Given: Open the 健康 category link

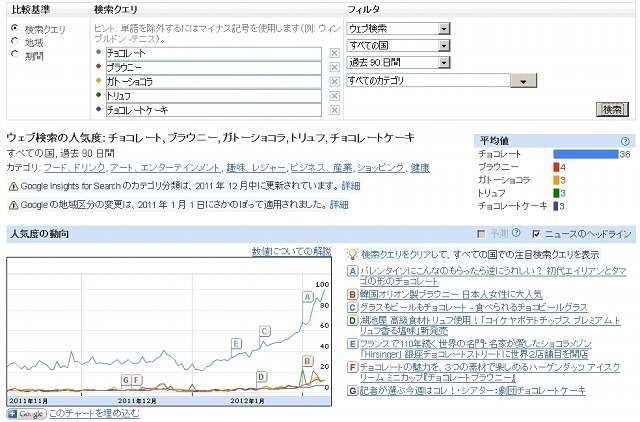Looking at the screenshot, I should [x=420, y=168].
